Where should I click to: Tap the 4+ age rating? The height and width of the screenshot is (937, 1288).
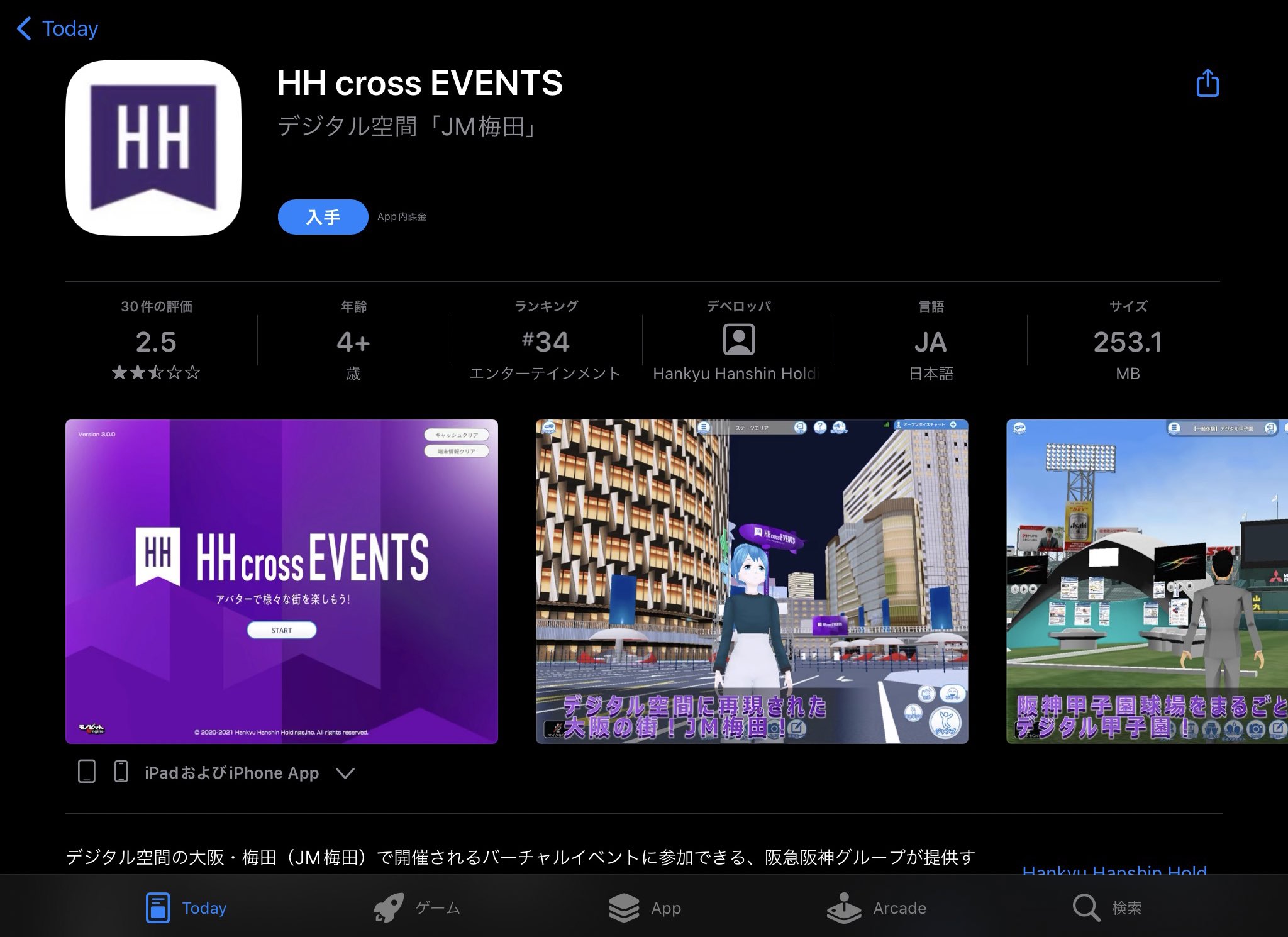353,342
